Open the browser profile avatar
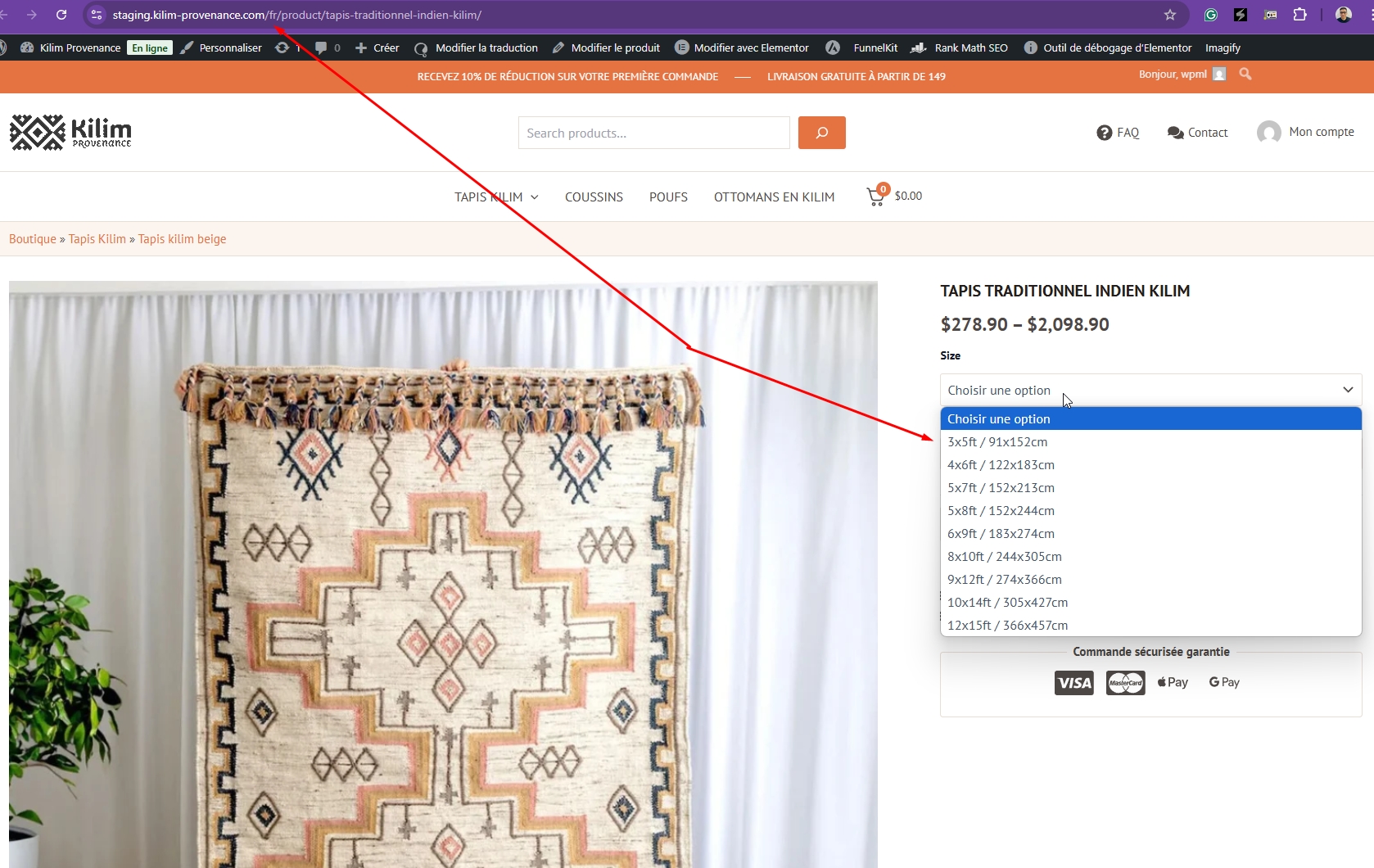The width and height of the screenshot is (1374, 868). point(1344,15)
